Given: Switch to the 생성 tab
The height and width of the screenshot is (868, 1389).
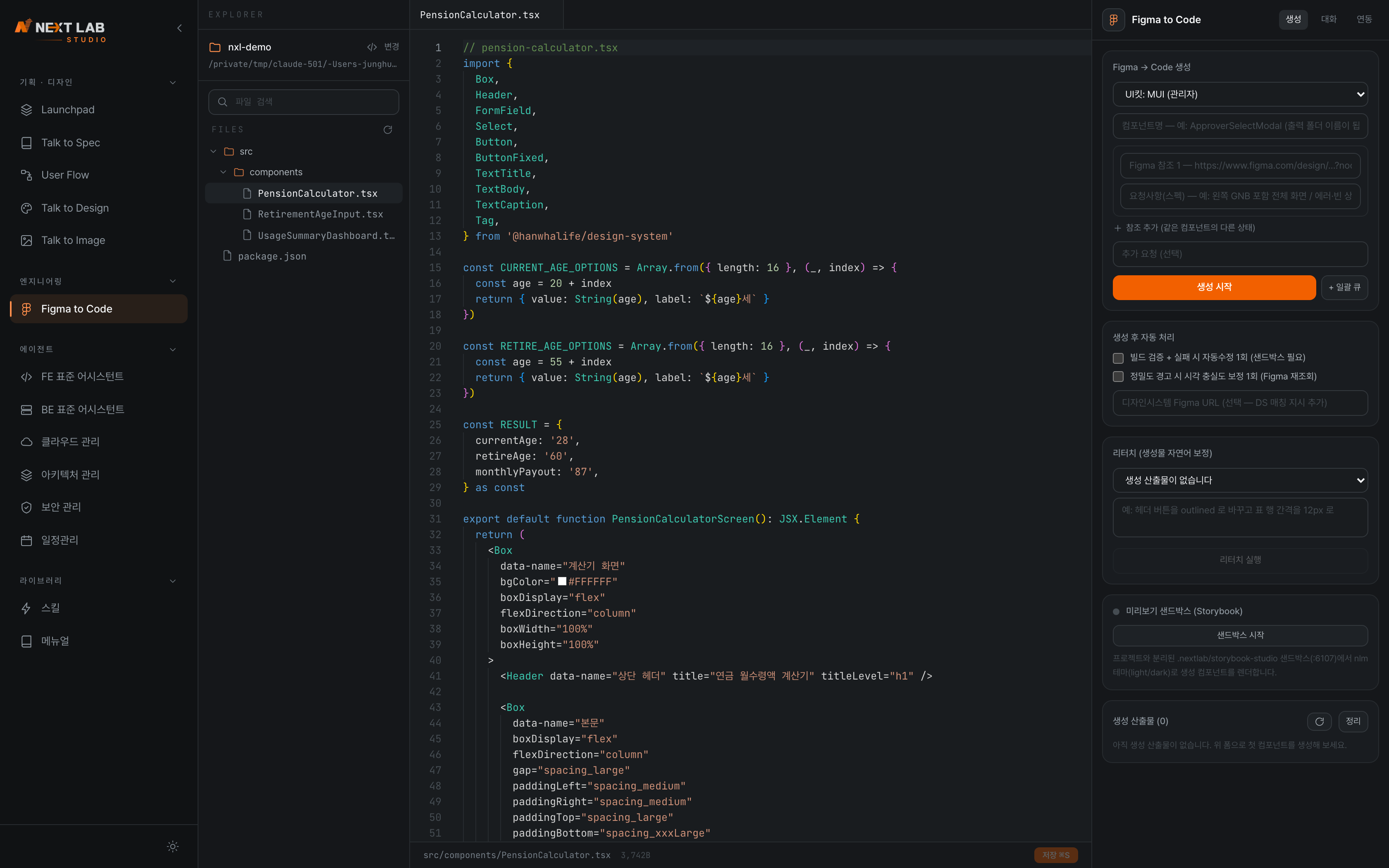Looking at the screenshot, I should [x=1293, y=19].
